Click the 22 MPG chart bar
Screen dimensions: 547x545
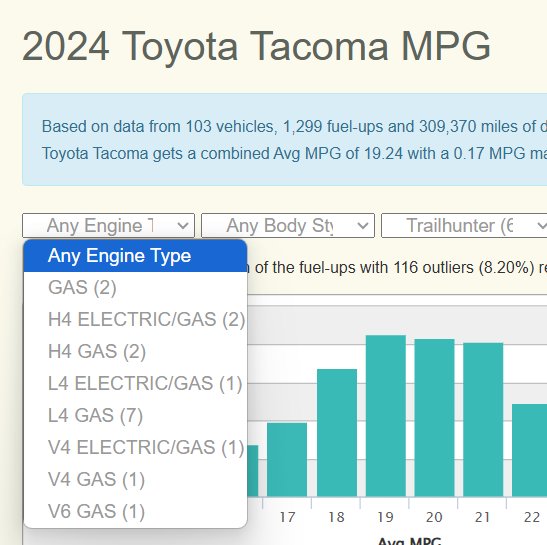[x=530, y=450]
